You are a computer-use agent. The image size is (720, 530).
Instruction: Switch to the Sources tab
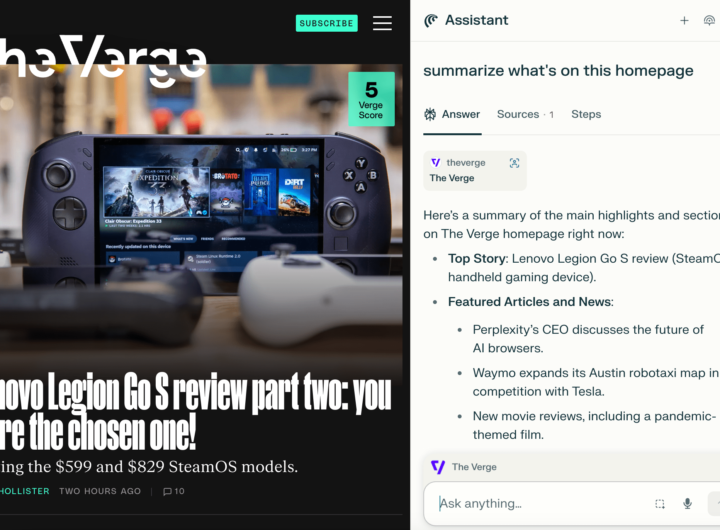point(525,114)
